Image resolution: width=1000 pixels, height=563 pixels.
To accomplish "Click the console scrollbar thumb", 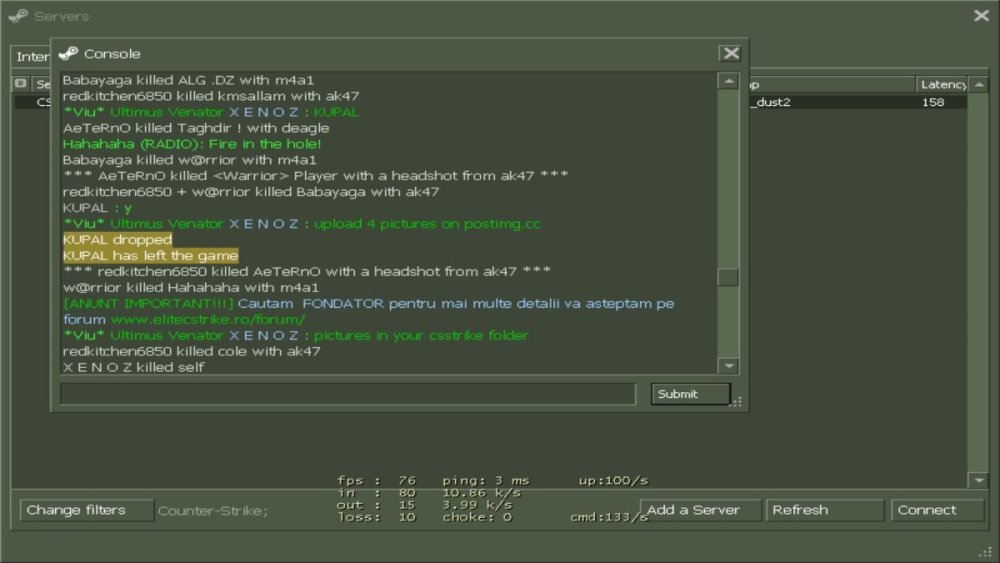I will (728, 277).
